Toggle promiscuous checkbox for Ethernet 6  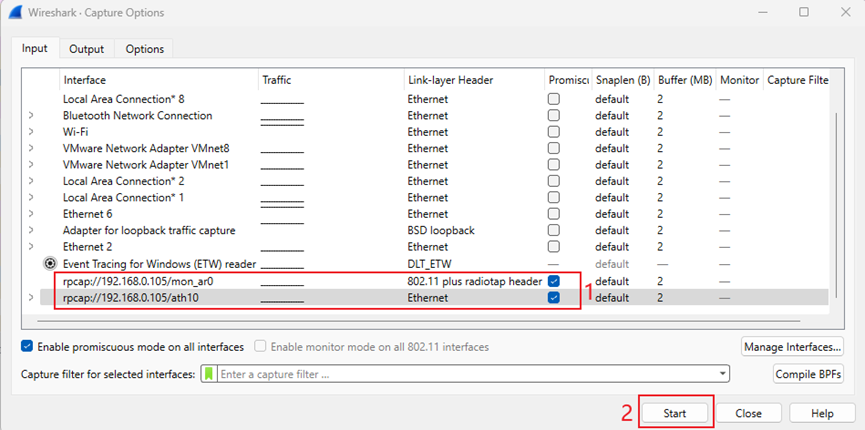click(554, 214)
